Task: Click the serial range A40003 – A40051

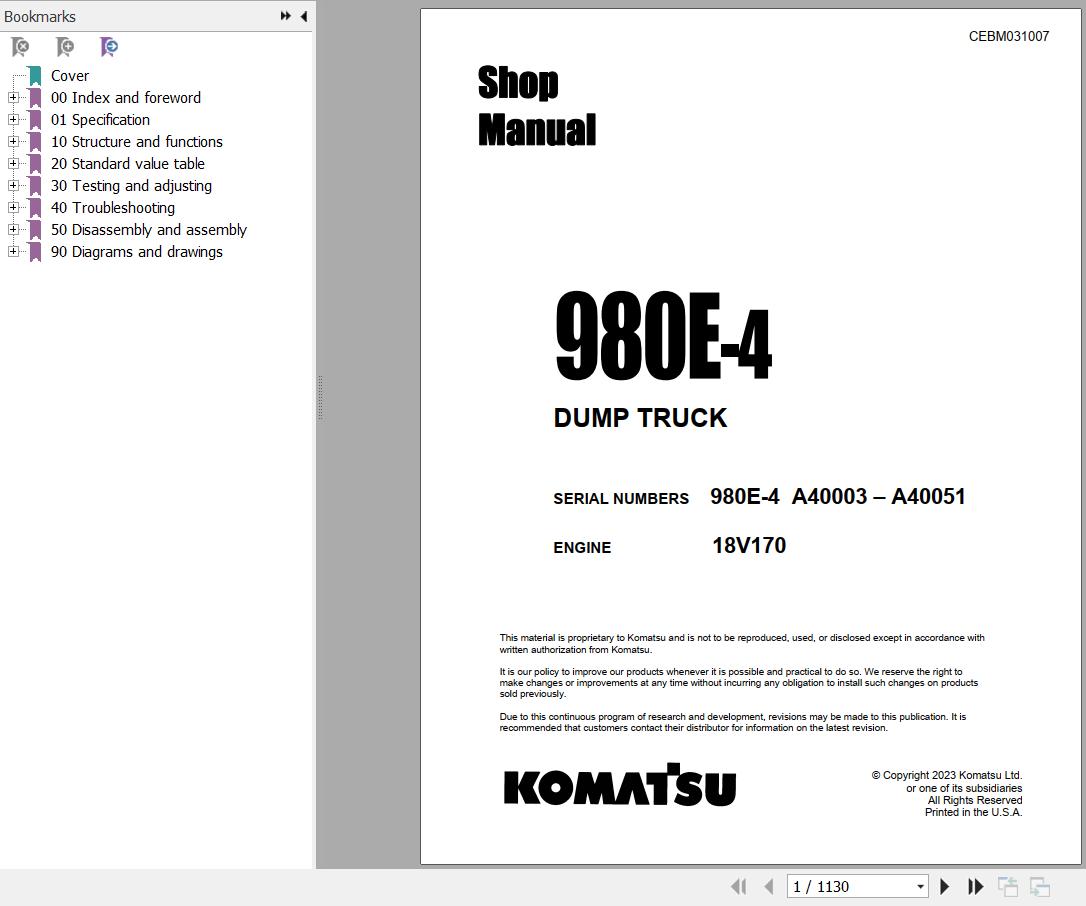Action: click(878, 497)
